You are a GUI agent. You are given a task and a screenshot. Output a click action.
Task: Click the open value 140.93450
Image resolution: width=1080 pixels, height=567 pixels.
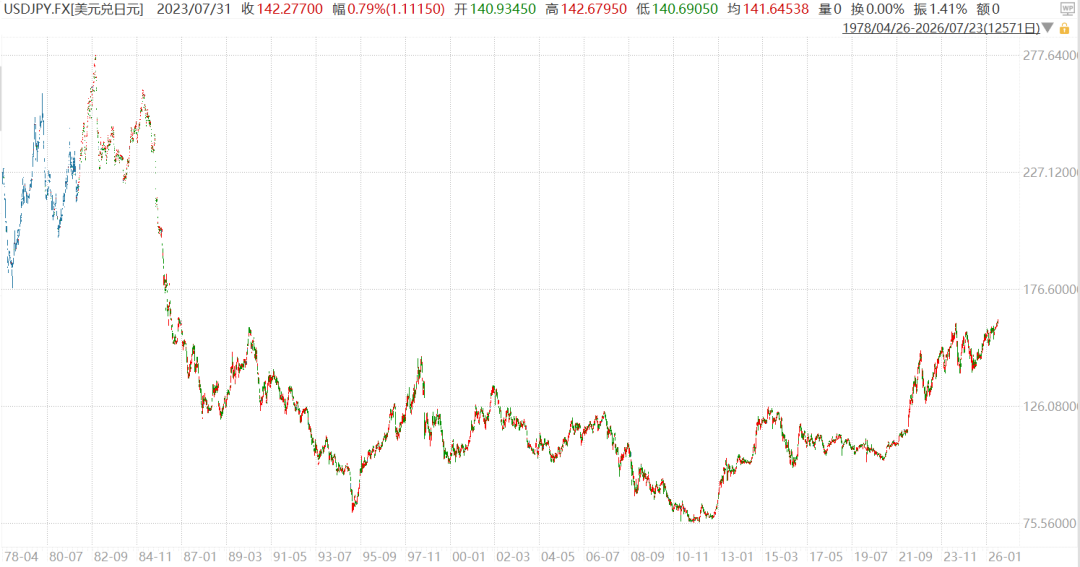[503, 9]
